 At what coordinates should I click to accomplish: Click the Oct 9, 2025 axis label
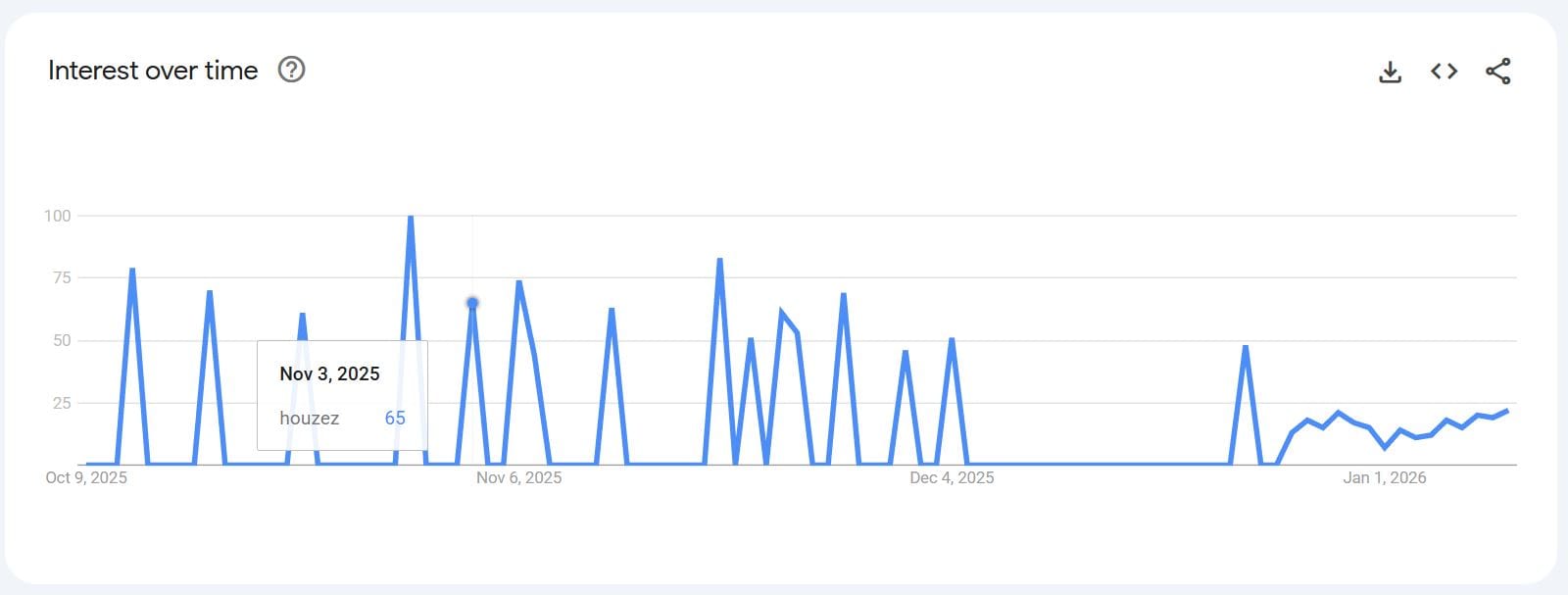[86, 478]
